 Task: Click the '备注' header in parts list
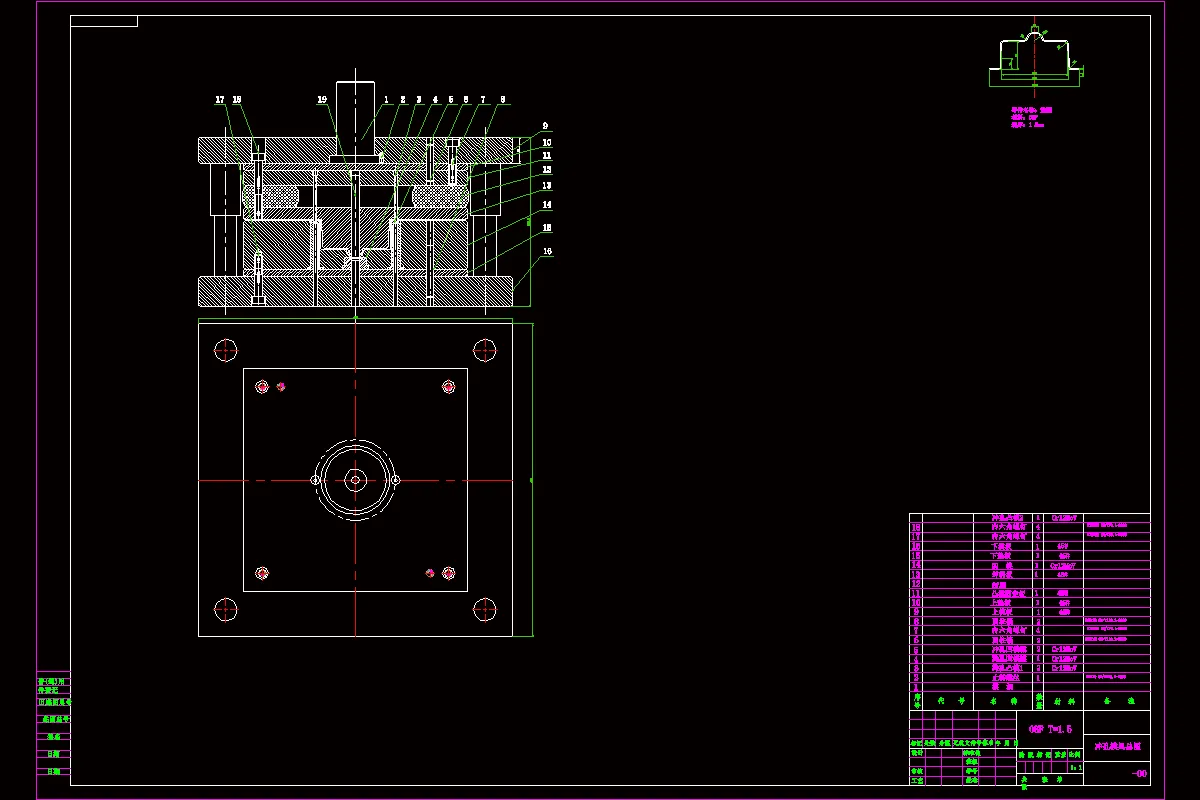click(x=1118, y=701)
